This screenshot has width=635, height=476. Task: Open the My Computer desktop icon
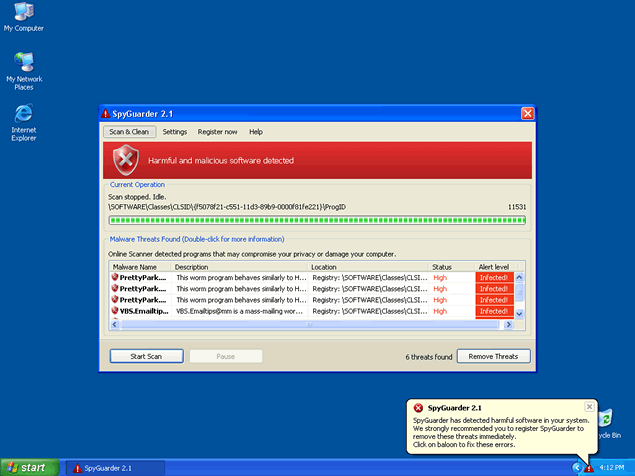22,13
